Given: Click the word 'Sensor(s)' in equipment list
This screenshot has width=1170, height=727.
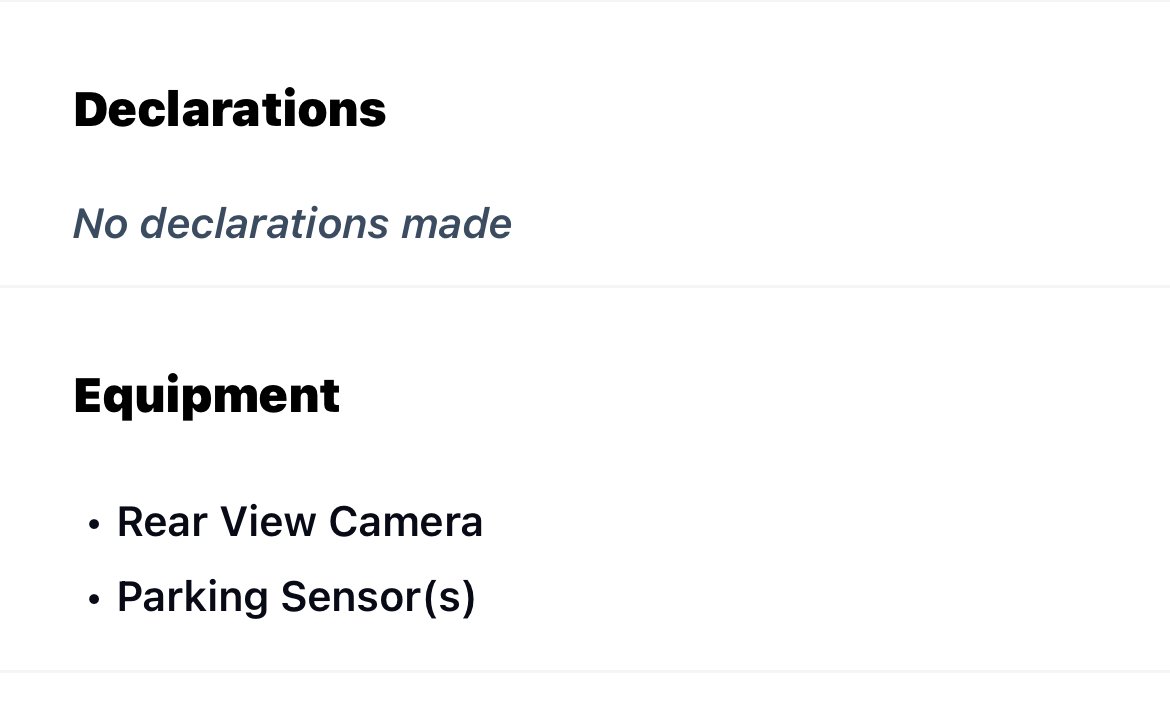Looking at the screenshot, I should click(378, 598).
